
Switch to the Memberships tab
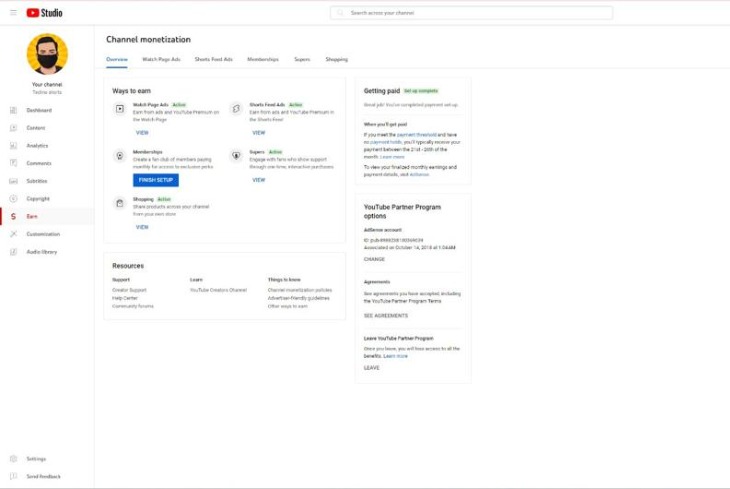[263, 60]
